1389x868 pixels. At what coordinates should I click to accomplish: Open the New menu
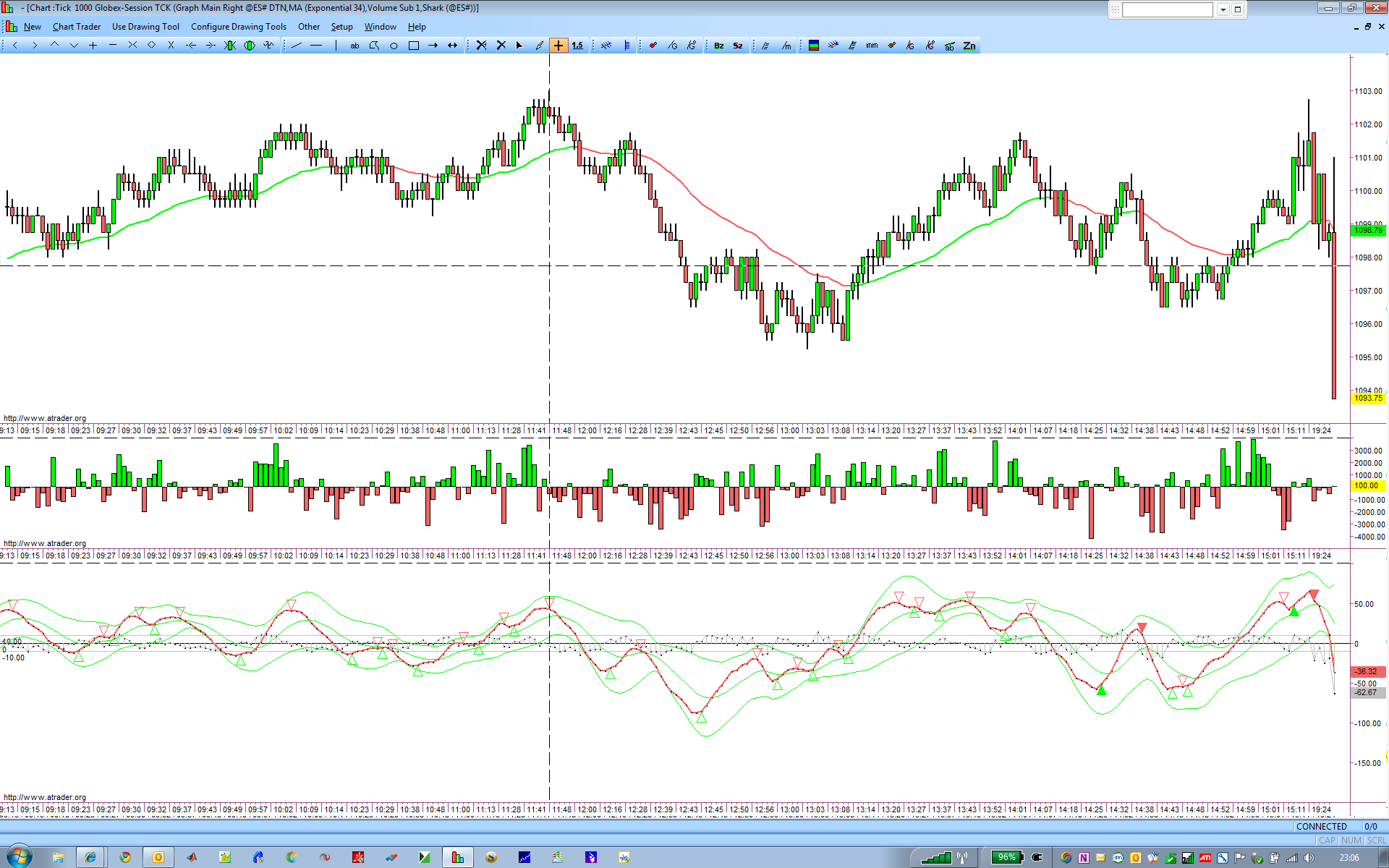[33, 27]
